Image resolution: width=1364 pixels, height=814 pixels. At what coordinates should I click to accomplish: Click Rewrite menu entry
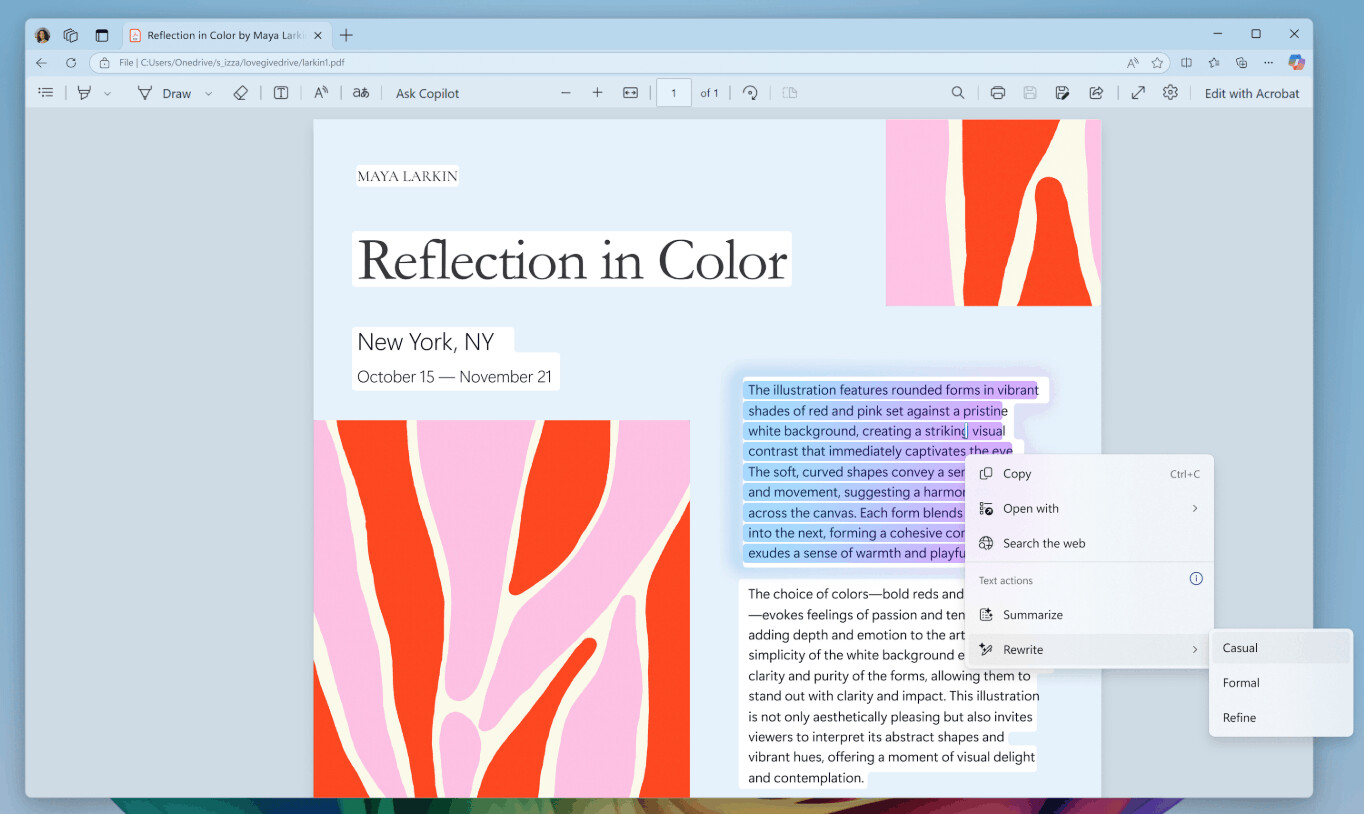tap(1089, 649)
